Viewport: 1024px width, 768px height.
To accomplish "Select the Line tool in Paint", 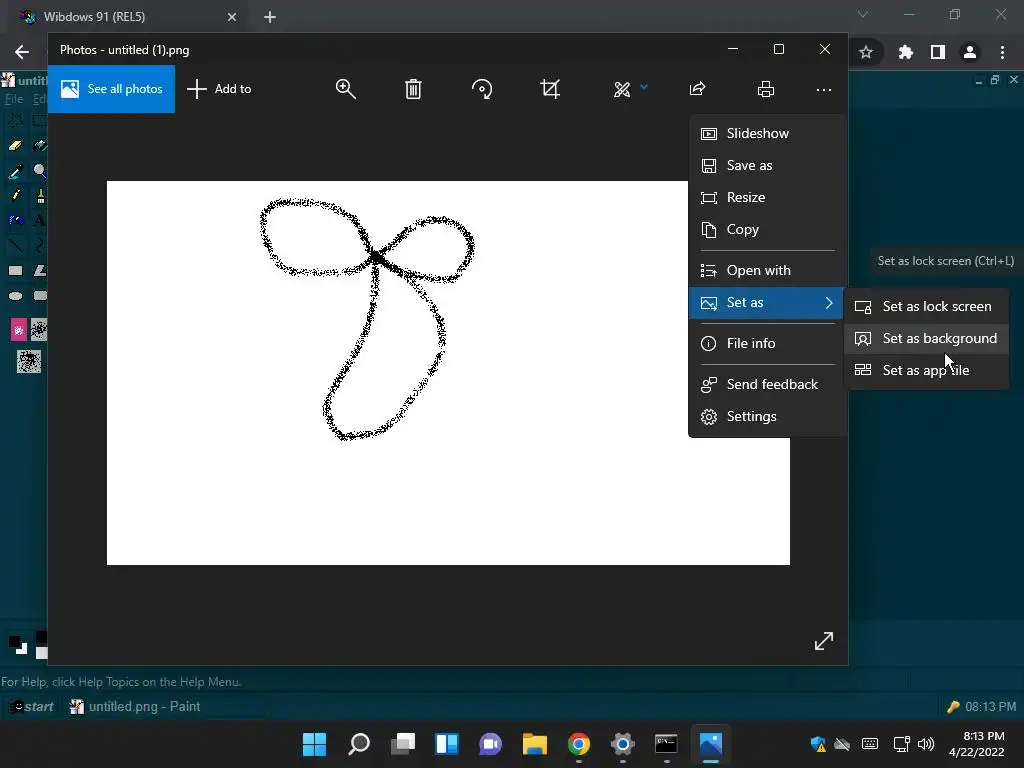I will pos(15,246).
